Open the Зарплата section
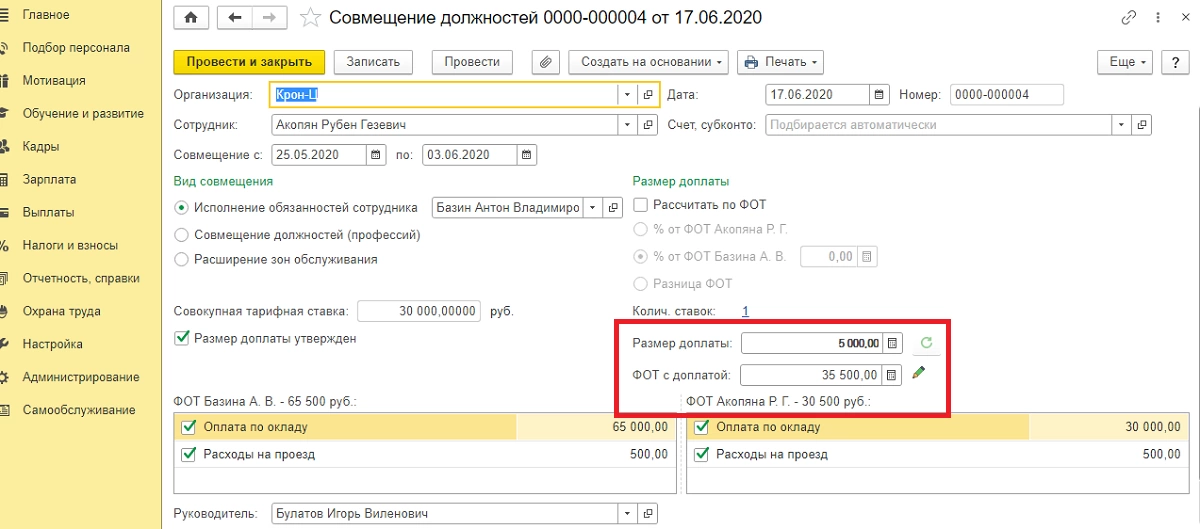Screen dimensions: 1200x529 [x=49, y=179]
